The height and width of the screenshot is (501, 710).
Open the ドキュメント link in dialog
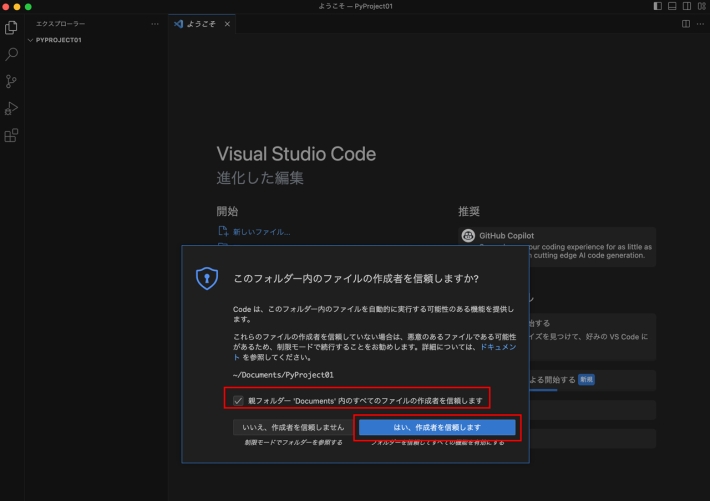click(498, 347)
